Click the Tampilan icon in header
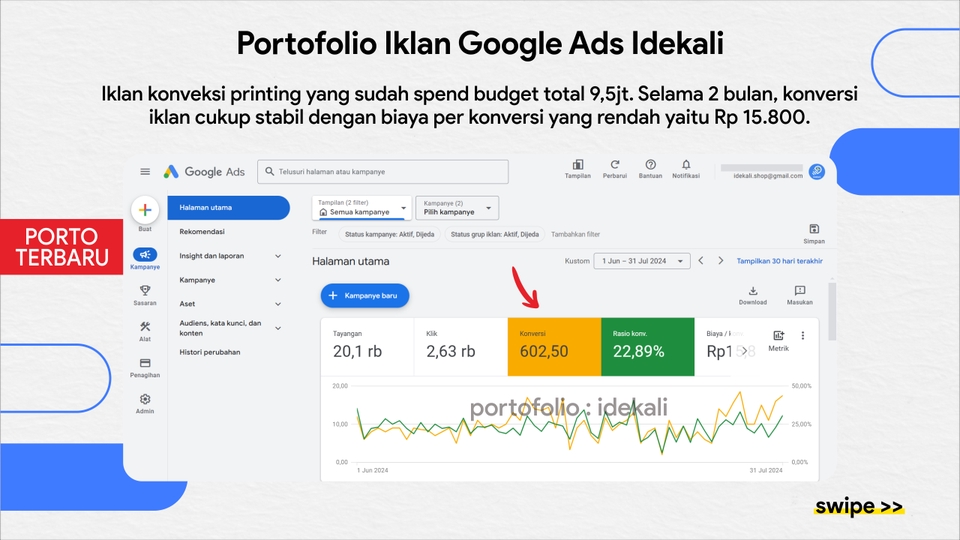960x540 pixels. coord(577,165)
